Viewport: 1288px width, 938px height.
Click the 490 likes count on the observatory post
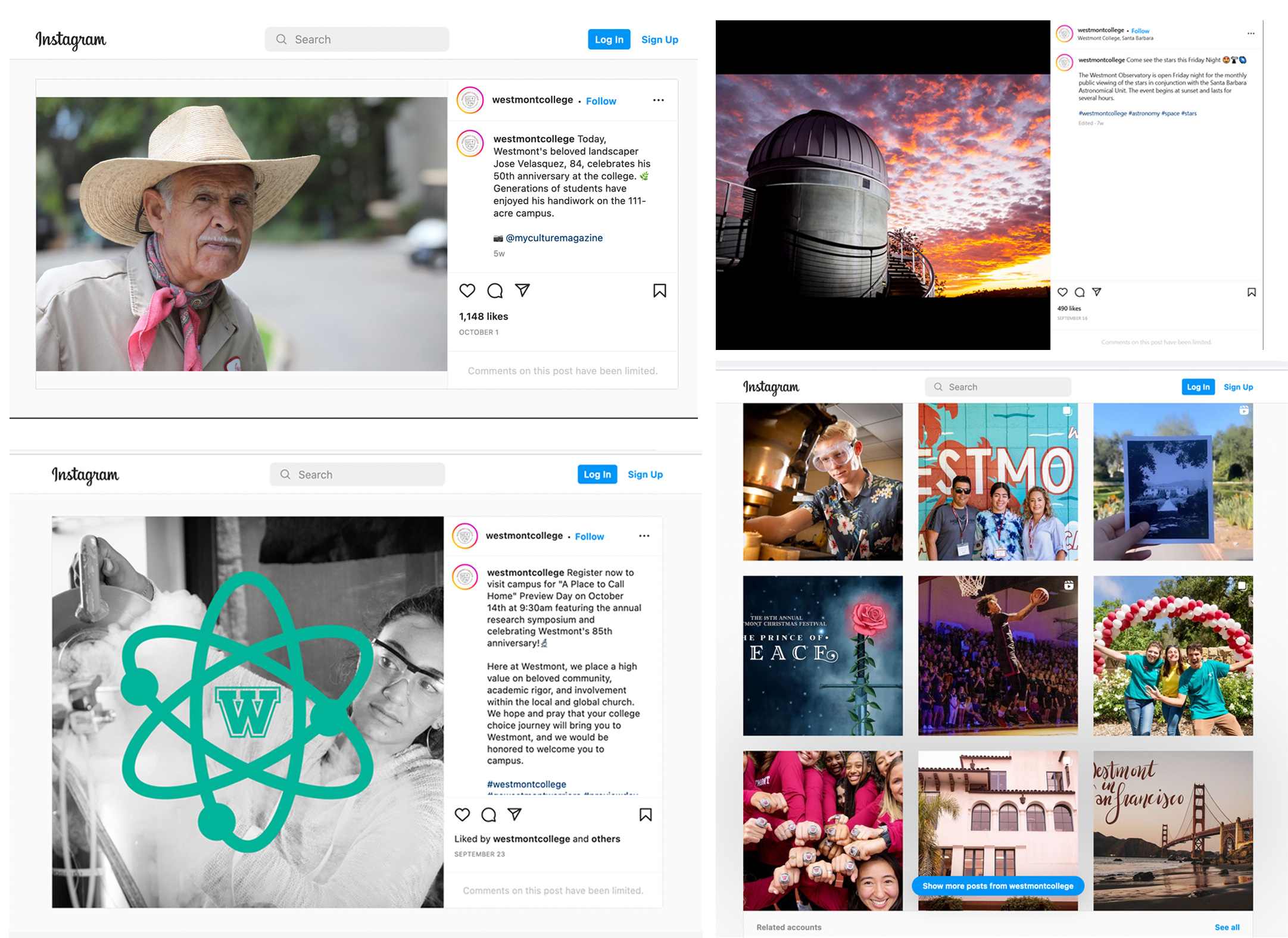click(x=1068, y=308)
